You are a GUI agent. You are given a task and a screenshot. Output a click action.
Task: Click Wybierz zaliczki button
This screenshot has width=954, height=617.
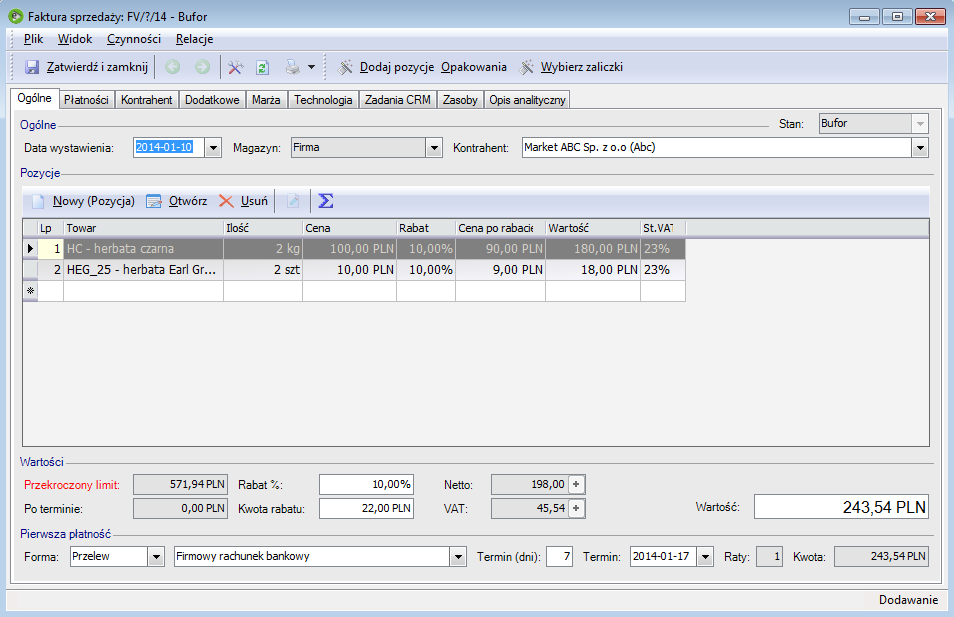(x=582, y=67)
